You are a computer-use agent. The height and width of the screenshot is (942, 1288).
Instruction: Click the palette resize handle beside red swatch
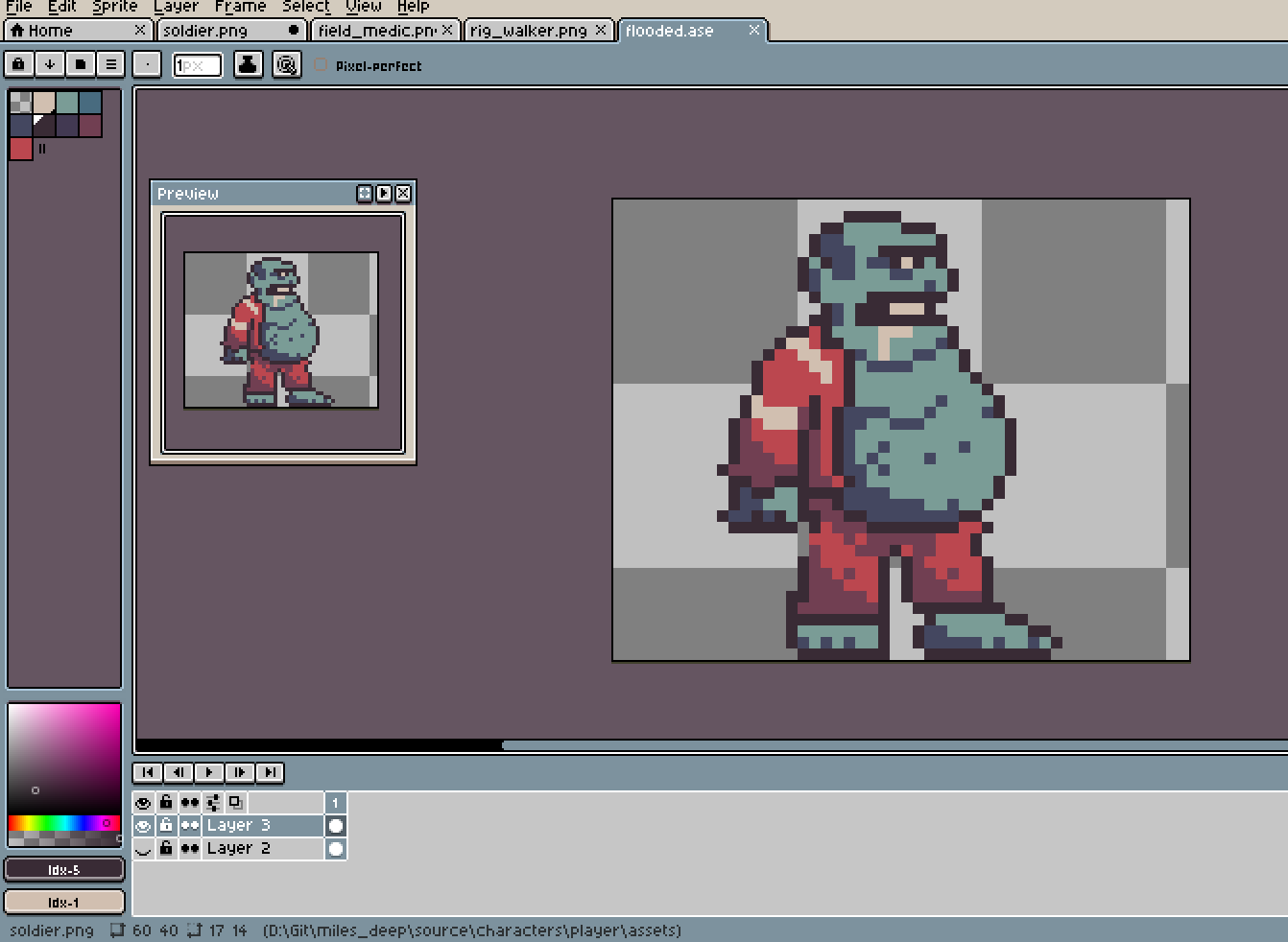pos(42,149)
